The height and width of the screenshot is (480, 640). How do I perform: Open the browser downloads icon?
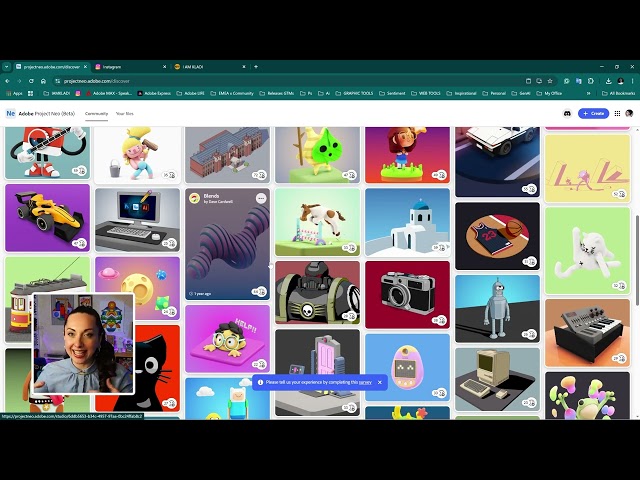click(608, 81)
